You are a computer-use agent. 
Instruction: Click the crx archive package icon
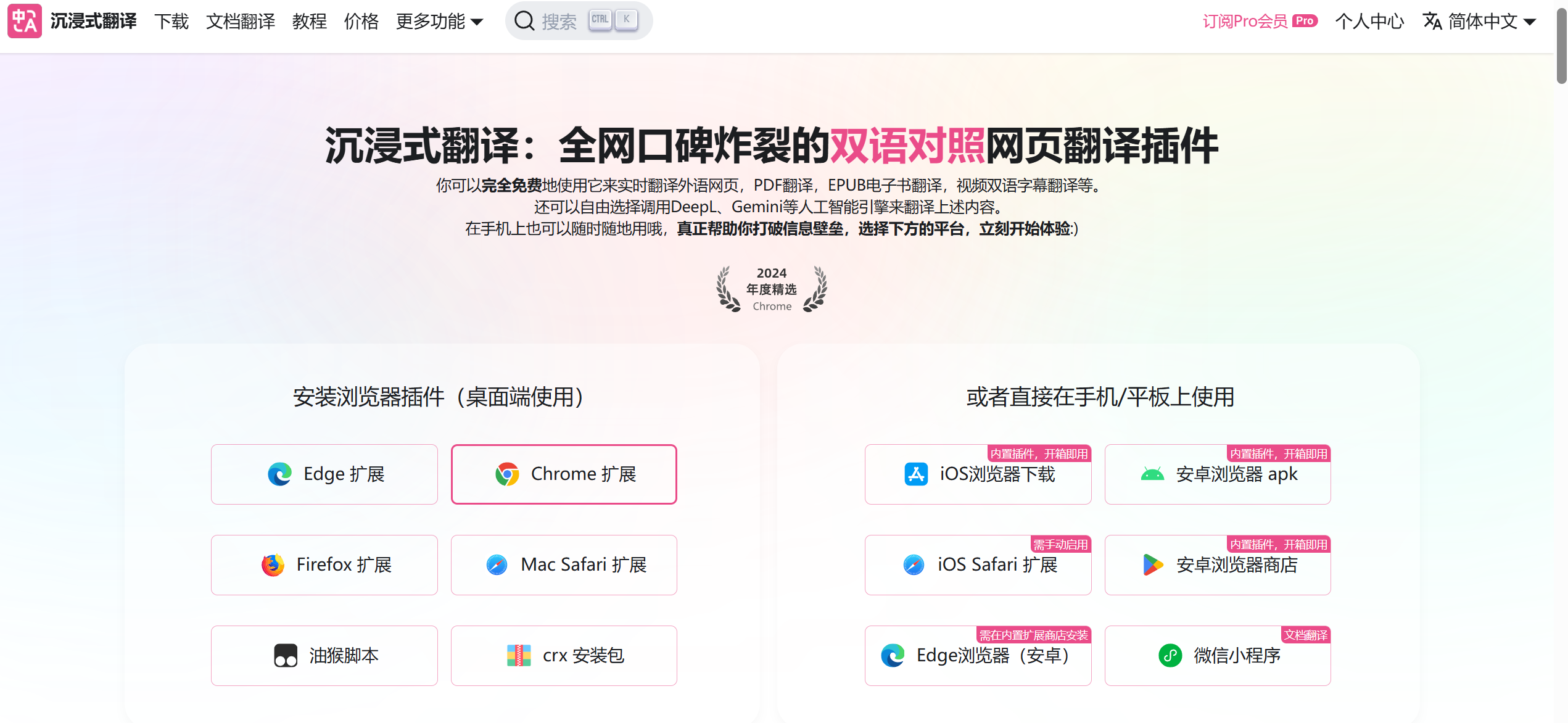[x=519, y=656]
